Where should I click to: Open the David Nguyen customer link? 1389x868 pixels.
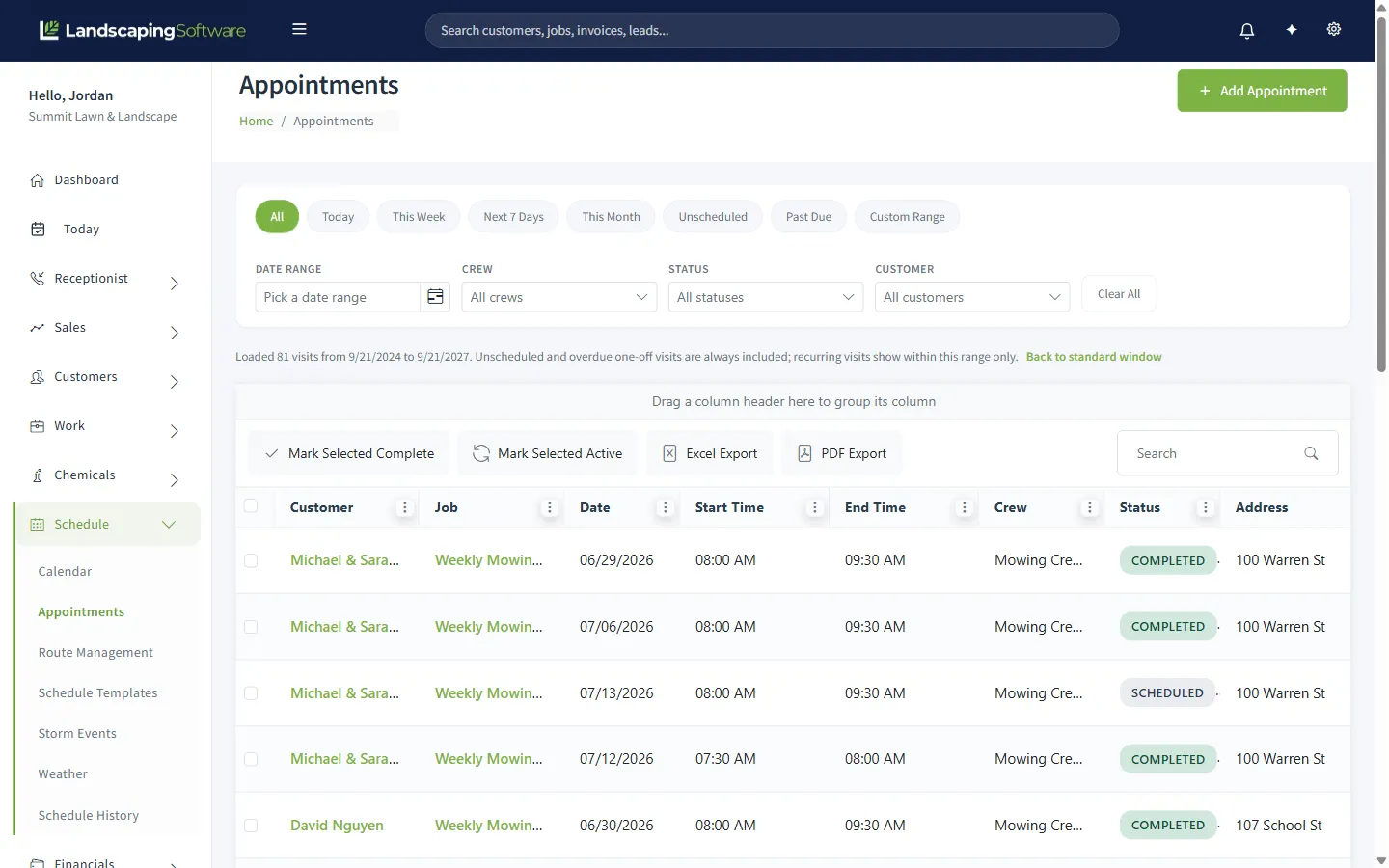337,826
